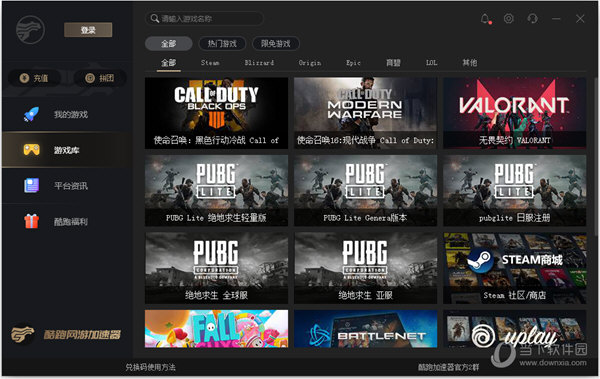This screenshot has width=600, height=379.
Task: Click the 拼团 group-buy button
Action: click(100, 78)
